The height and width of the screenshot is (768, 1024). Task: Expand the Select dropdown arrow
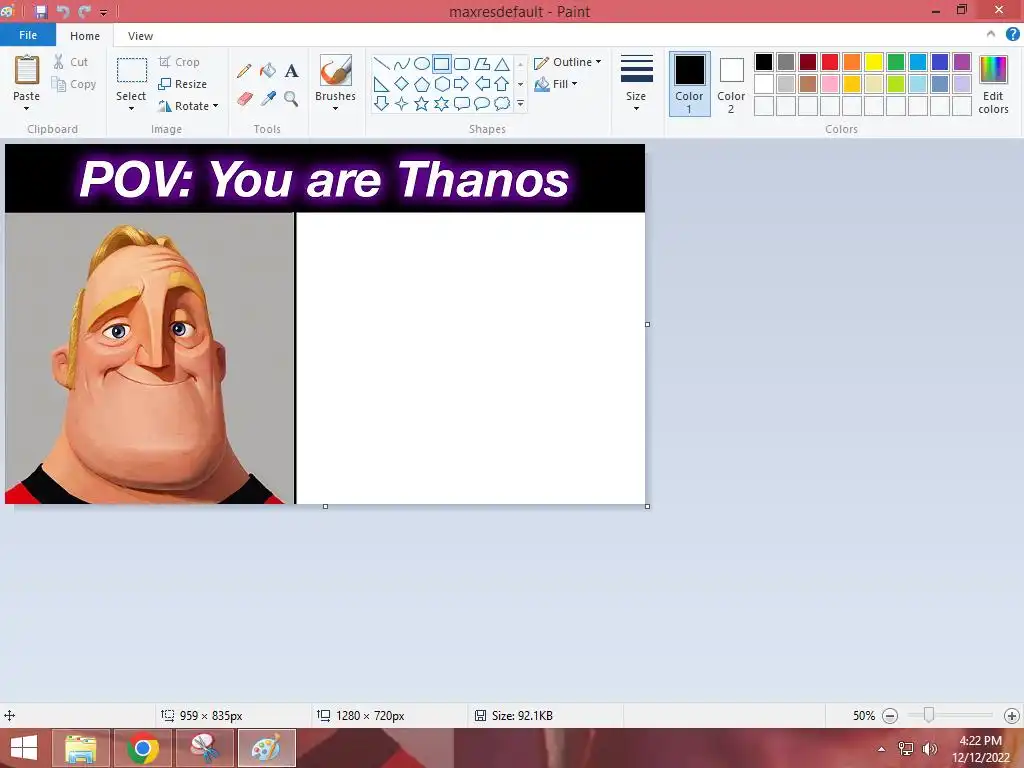click(131, 109)
